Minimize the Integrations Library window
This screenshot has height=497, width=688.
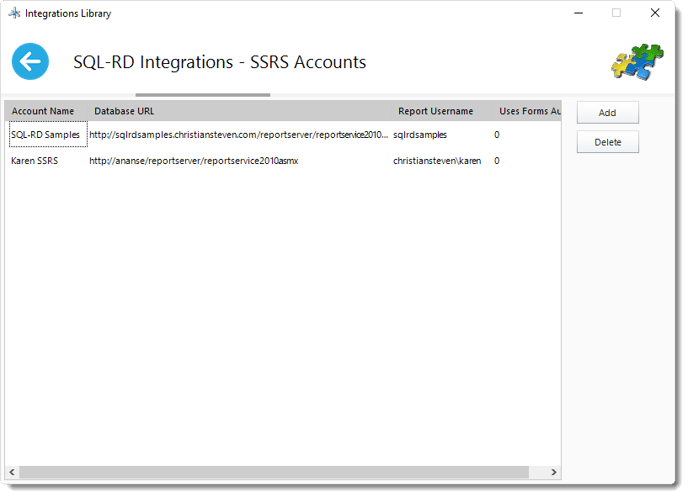[x=579, y=13]
